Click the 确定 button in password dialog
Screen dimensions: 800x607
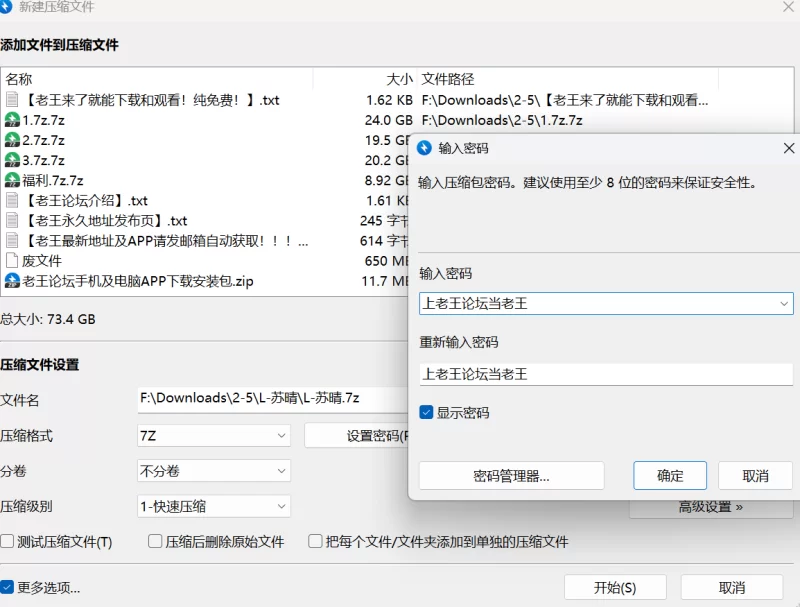[670, 475]
